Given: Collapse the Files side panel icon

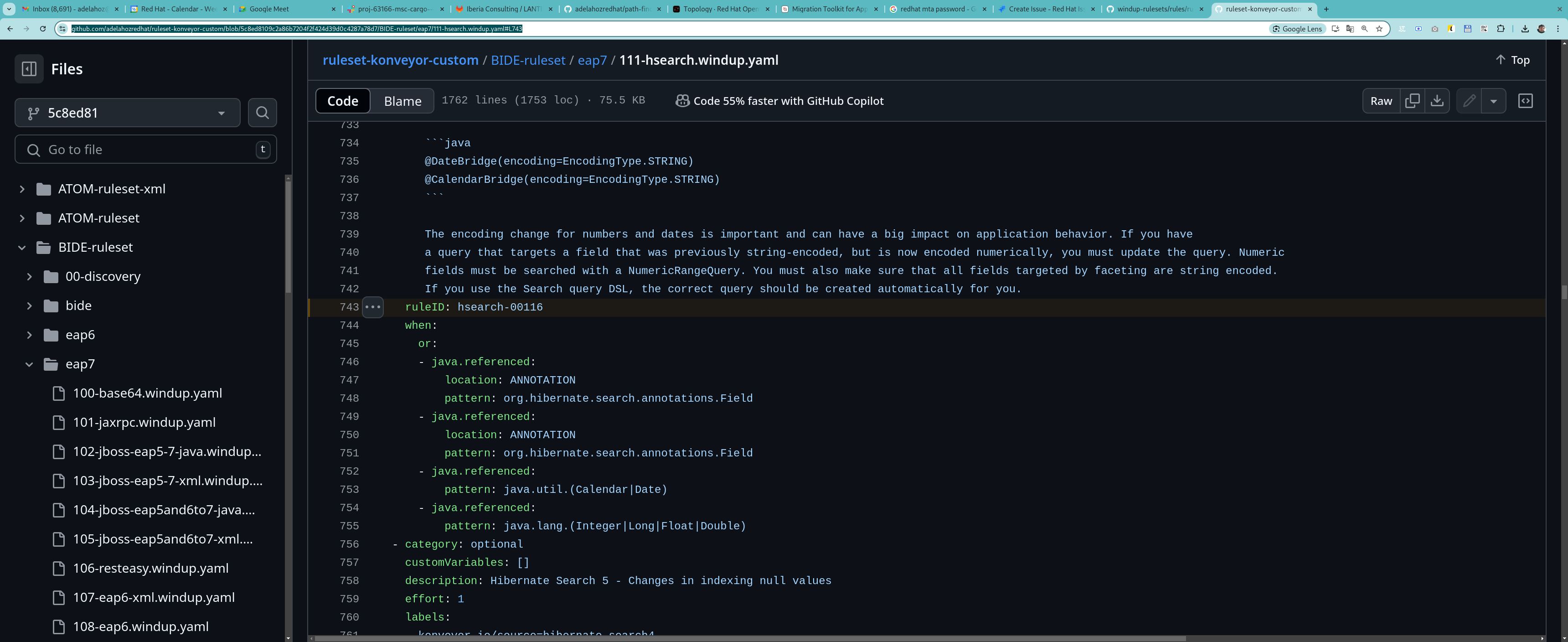Looking at the screenshot, I should pos(29,69).
